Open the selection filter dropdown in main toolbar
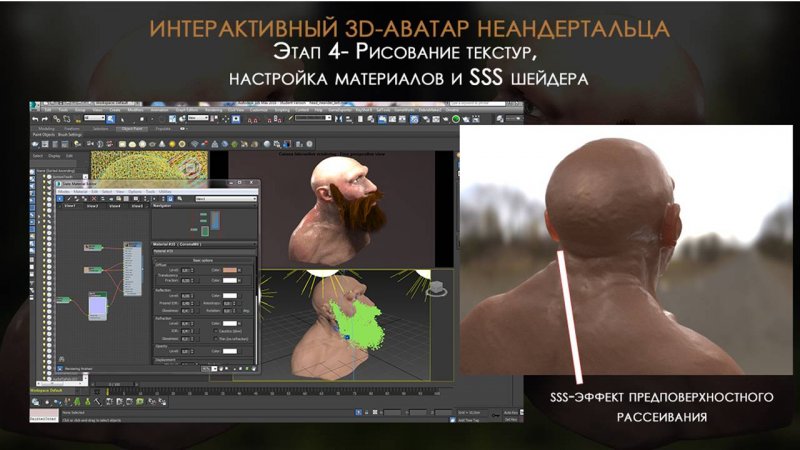800x450 pixels. [94, 118]
